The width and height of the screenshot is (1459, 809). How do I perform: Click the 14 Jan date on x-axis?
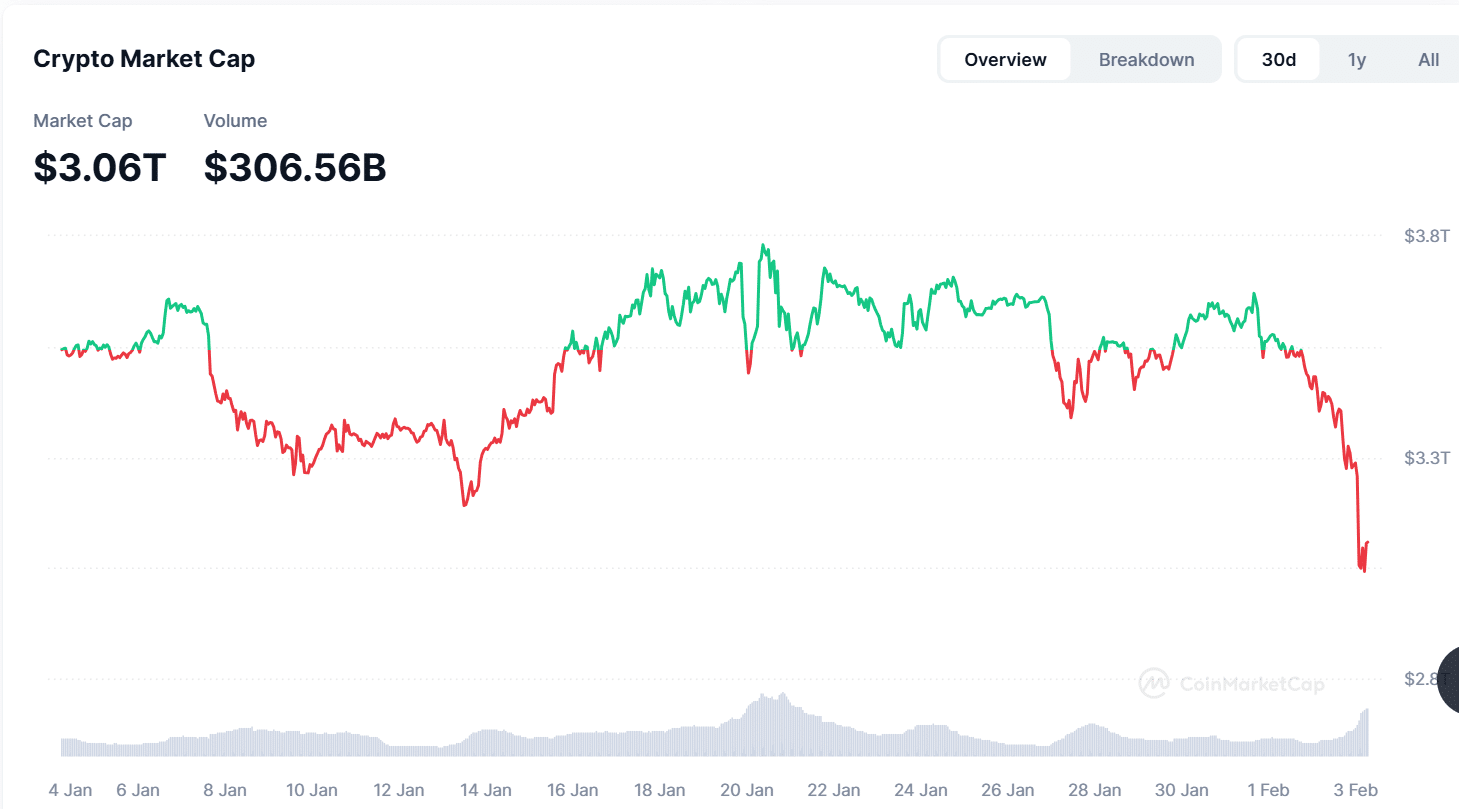pos(486,790)
